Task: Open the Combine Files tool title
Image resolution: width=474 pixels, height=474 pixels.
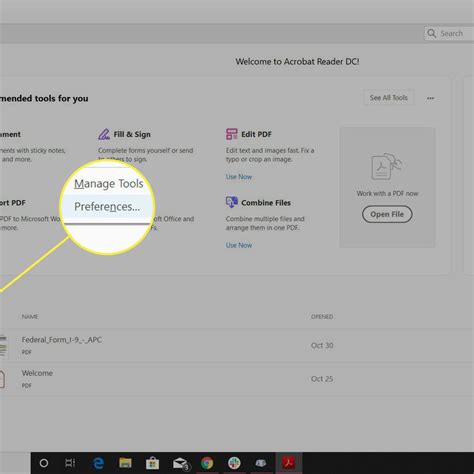Action: [x=266, y=203]
